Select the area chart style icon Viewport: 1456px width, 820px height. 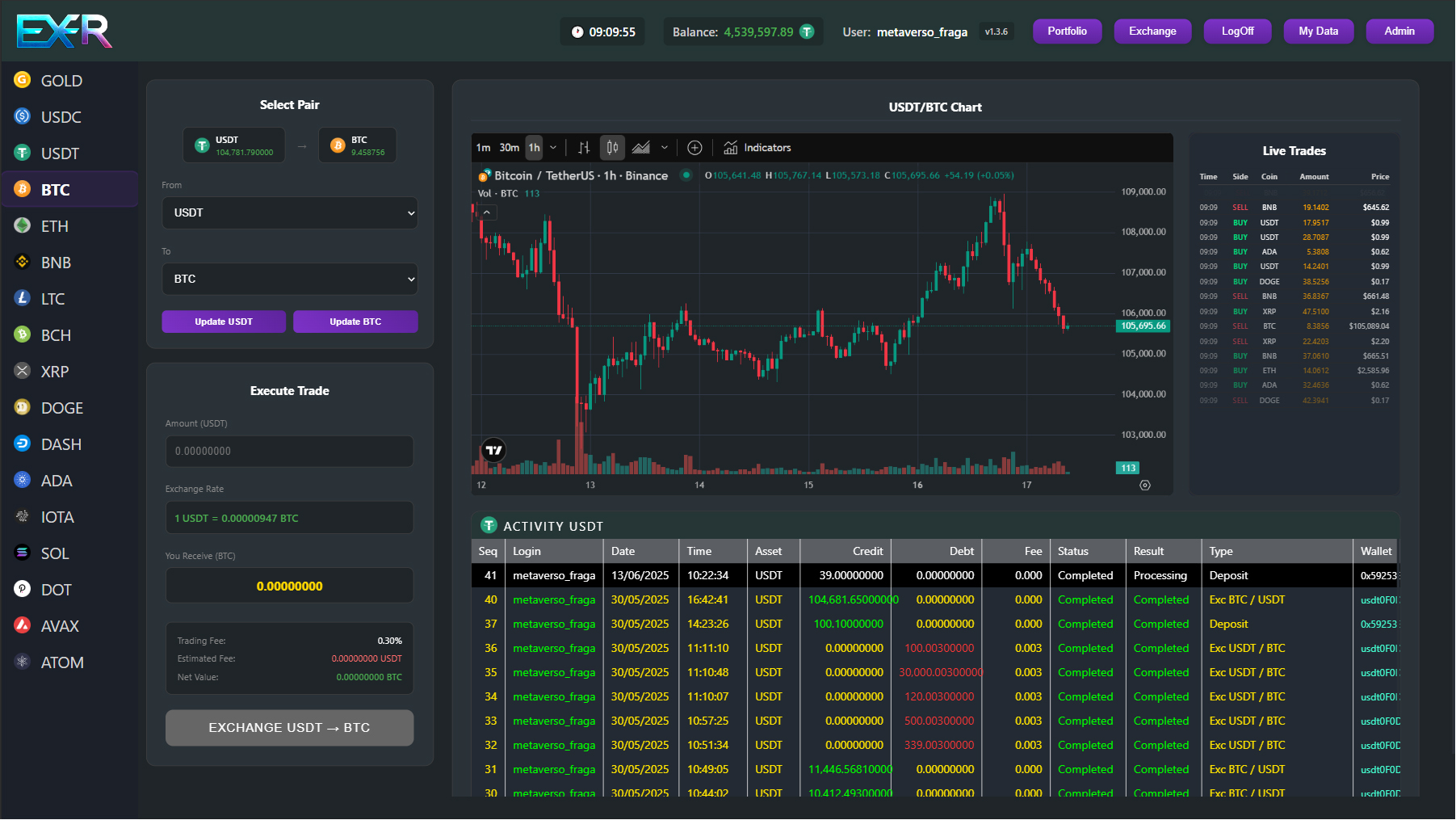[x=641, y=148]
